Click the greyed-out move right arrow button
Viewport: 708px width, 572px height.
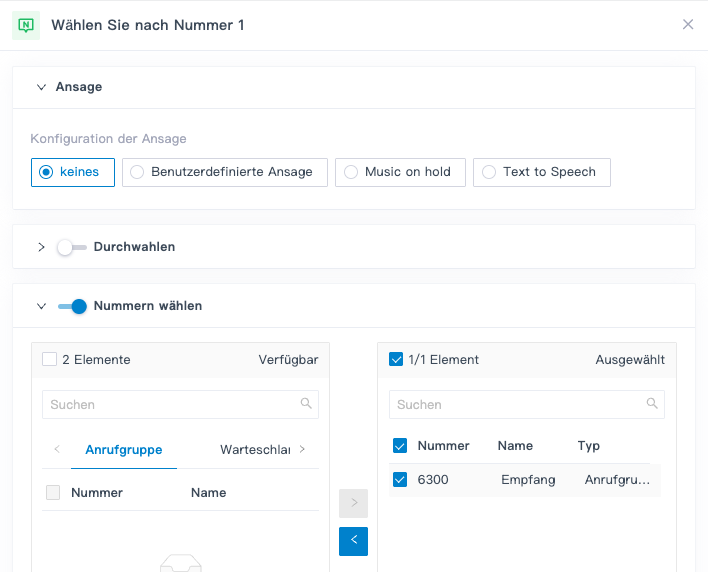[353, 503]
